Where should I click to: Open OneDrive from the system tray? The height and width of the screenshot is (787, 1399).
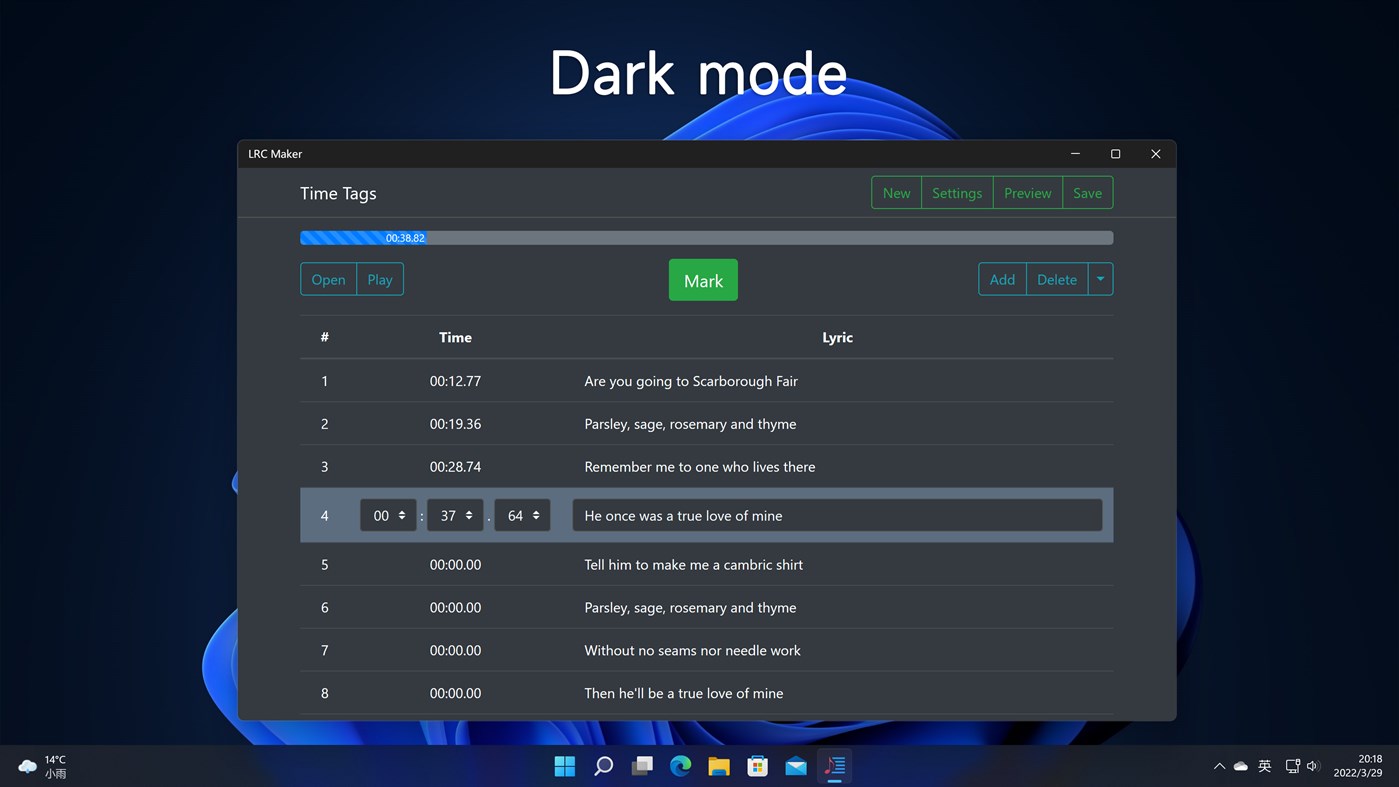tap(1240, 765)
